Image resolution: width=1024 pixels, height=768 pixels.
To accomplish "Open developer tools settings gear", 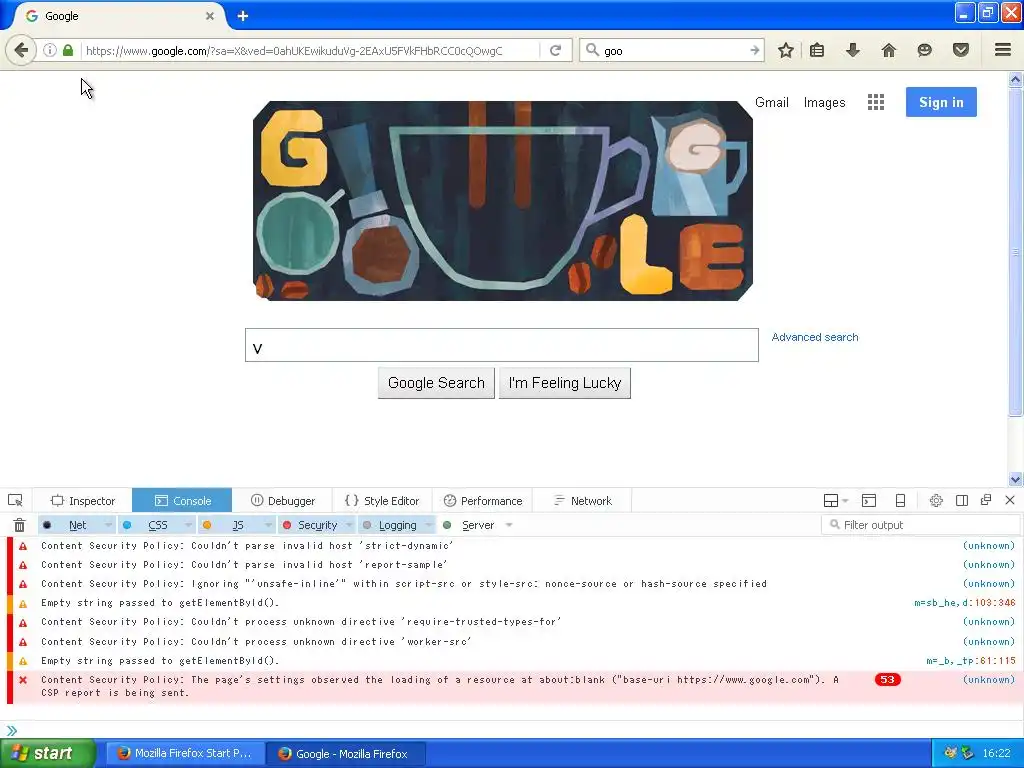I will pyautogui.click(x=936, y=501).
